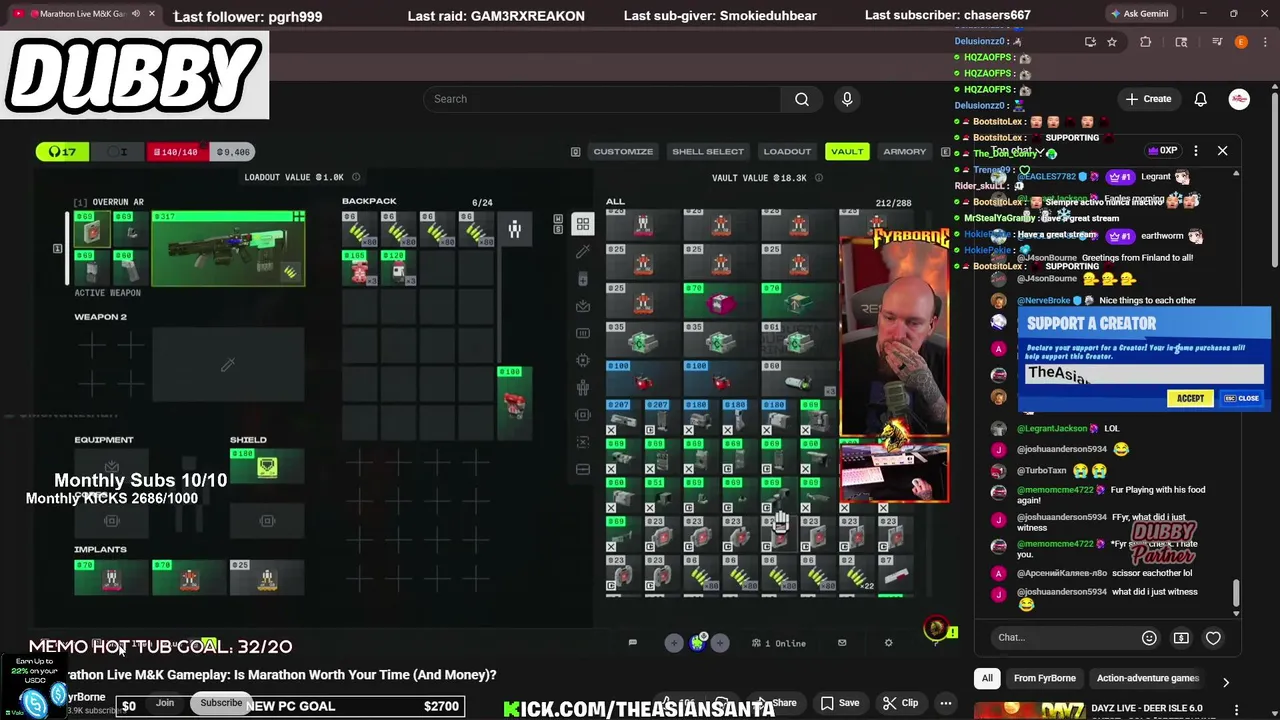Viewport: 1280px width, 720px height.
Task: Click the YouTube search magnifier button
Action: [802, 99]
